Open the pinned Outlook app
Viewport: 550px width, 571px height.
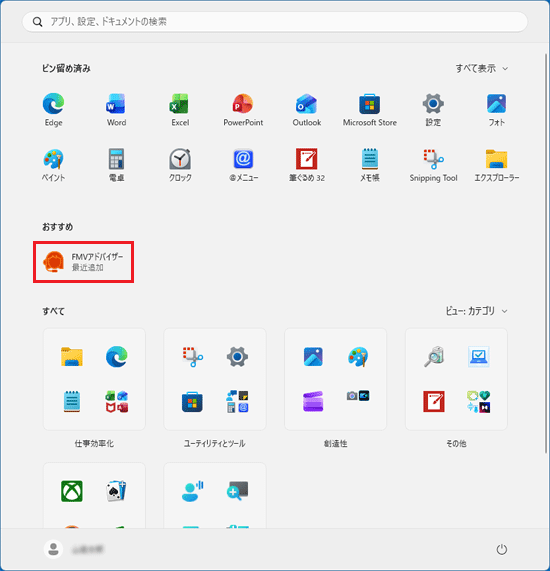tap(307, 110)
